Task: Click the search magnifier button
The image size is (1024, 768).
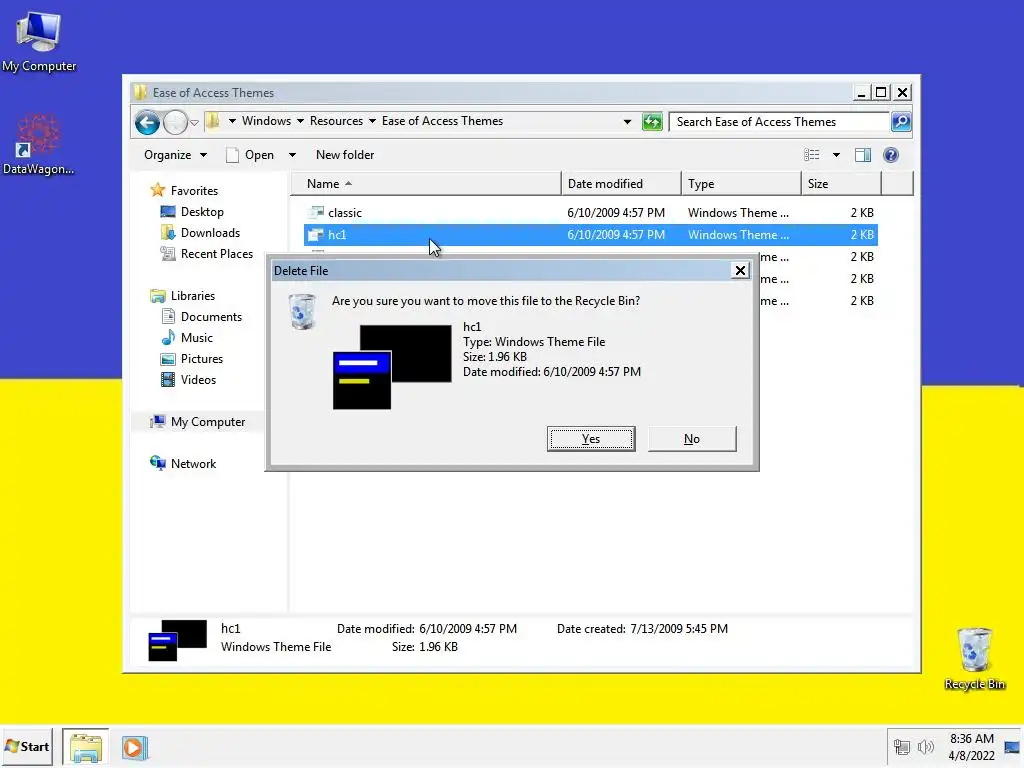Action: pos(901,121)
